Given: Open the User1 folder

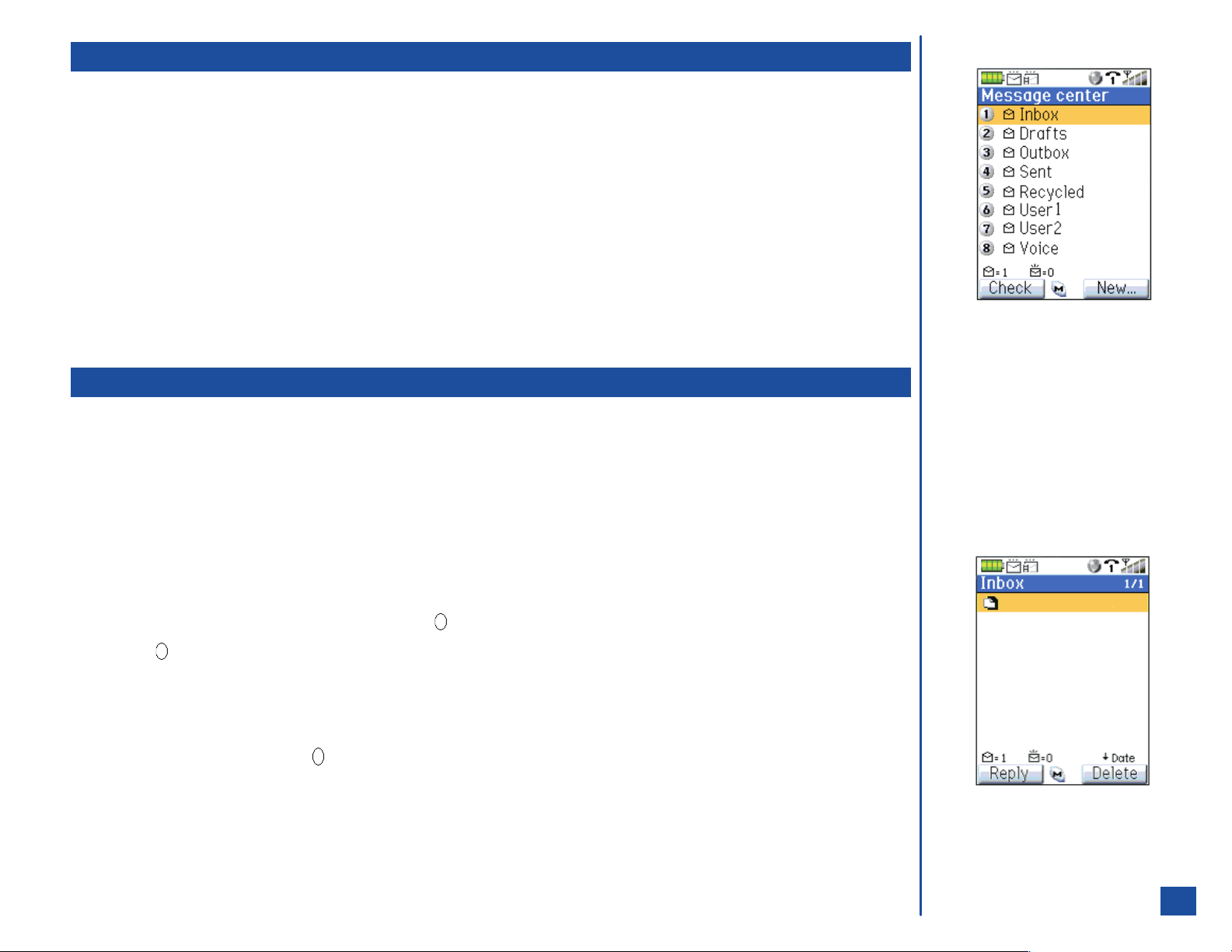Looking at the screenshot, I should [1063, 210].
